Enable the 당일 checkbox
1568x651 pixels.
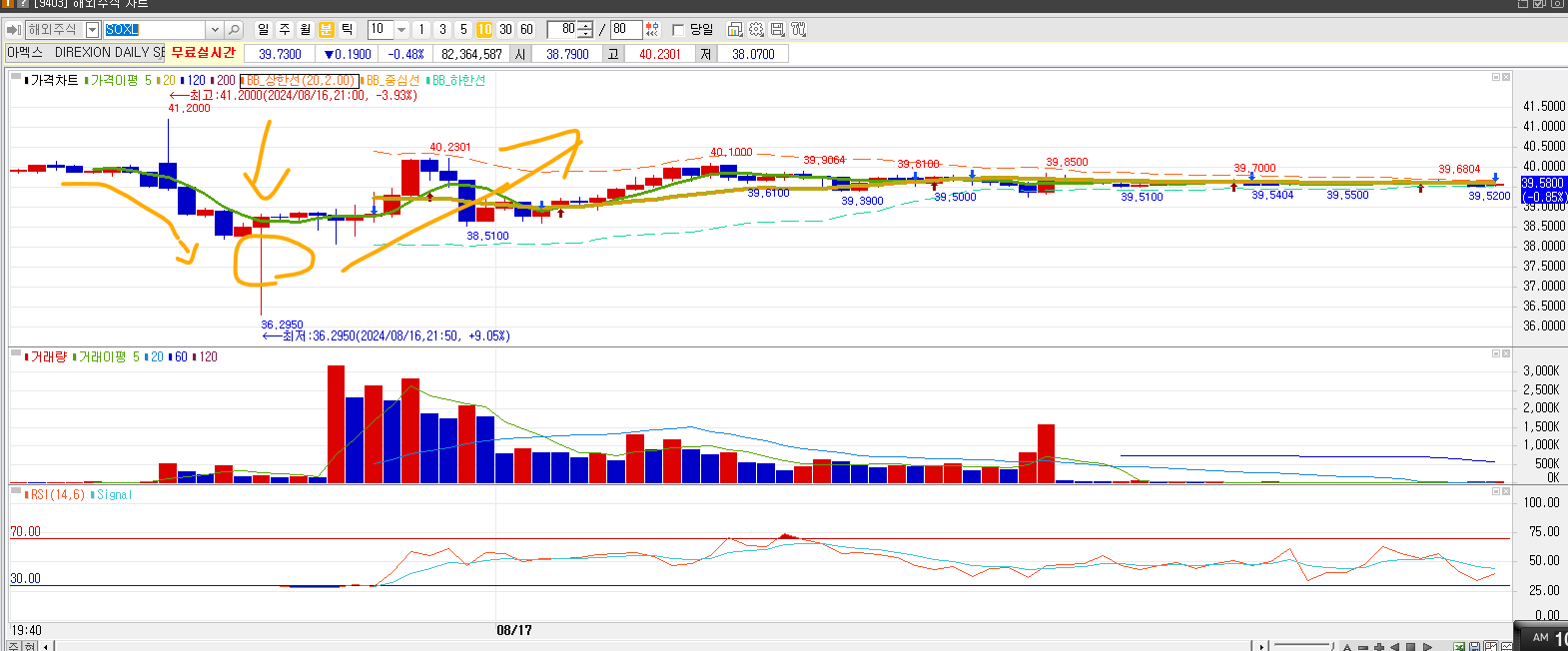[x=679, y=30]
